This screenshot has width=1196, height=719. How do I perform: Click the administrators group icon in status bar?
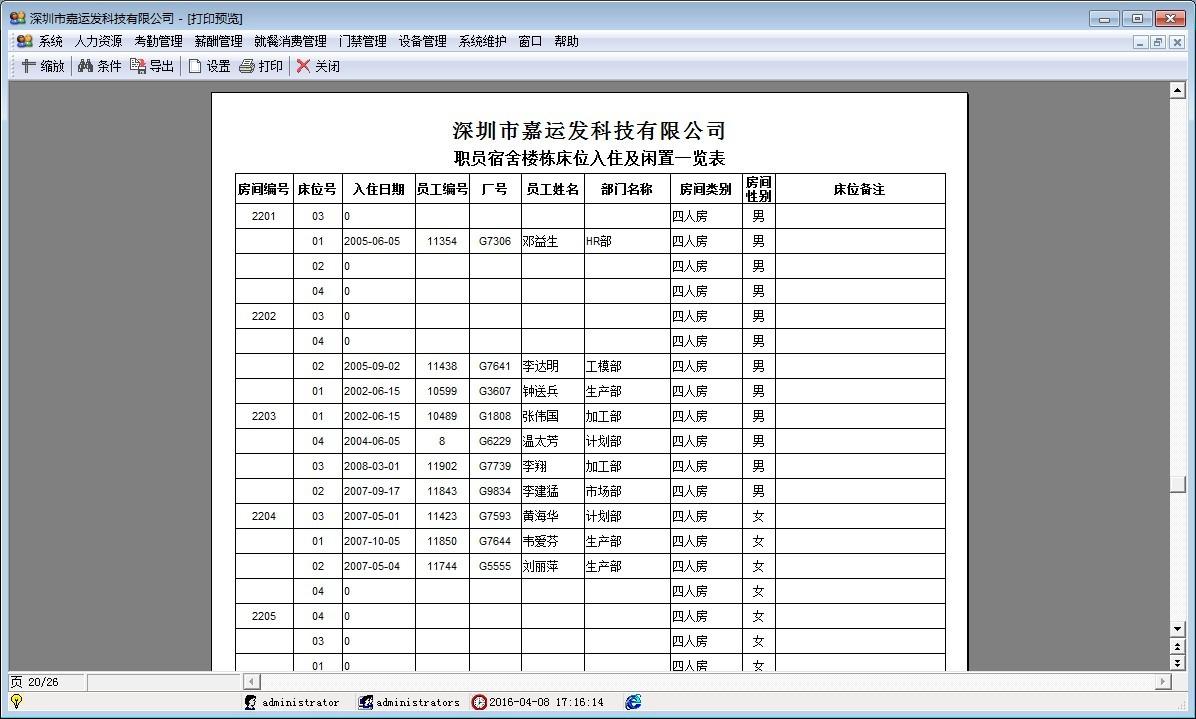(366, 702)
